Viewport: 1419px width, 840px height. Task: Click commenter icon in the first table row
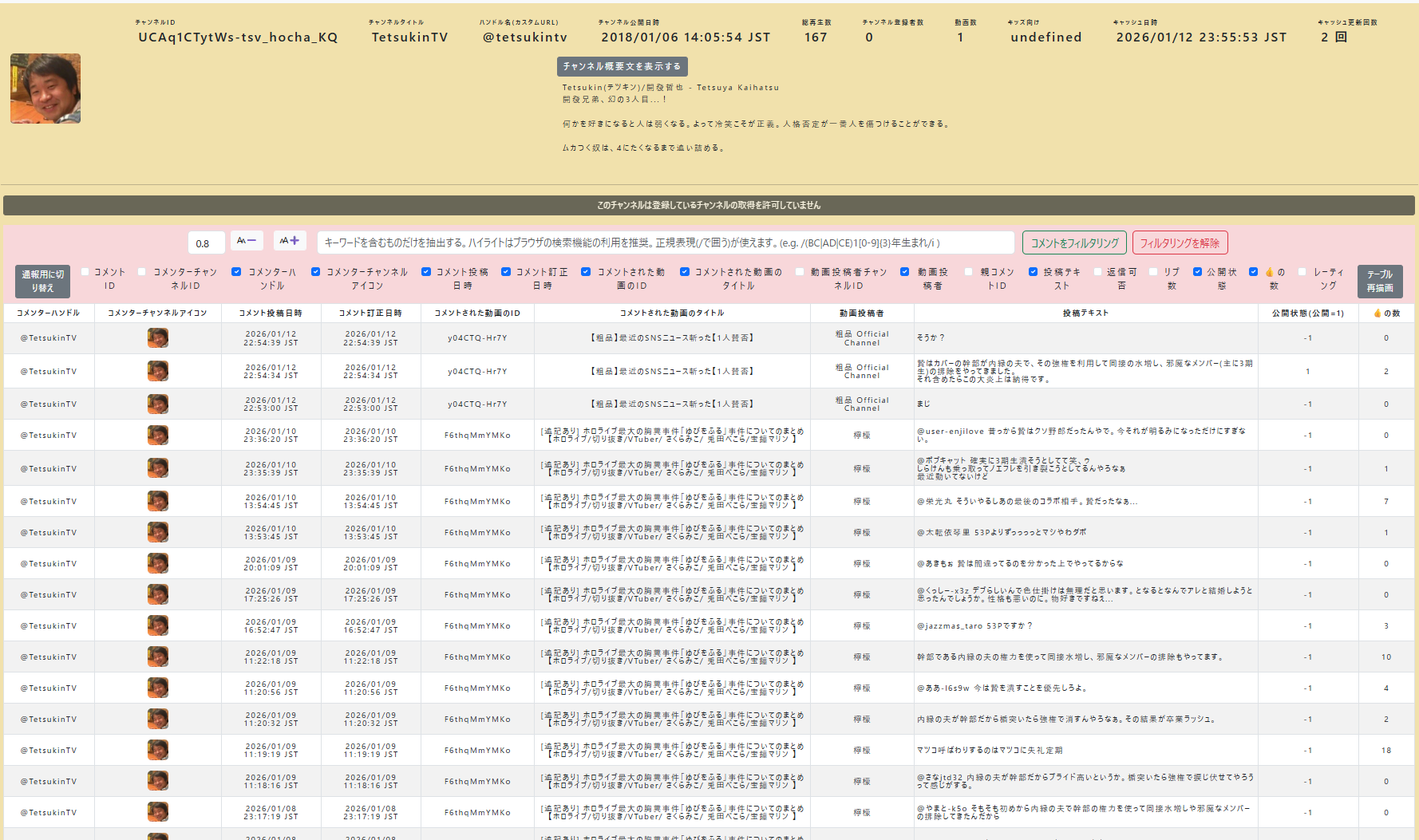coord(158,338)
